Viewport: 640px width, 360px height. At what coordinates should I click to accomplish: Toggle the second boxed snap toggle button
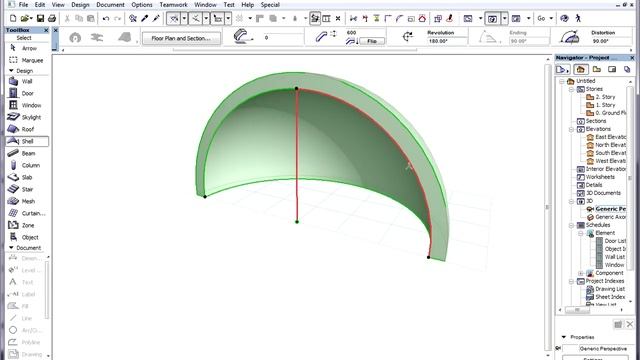point(196,18)
